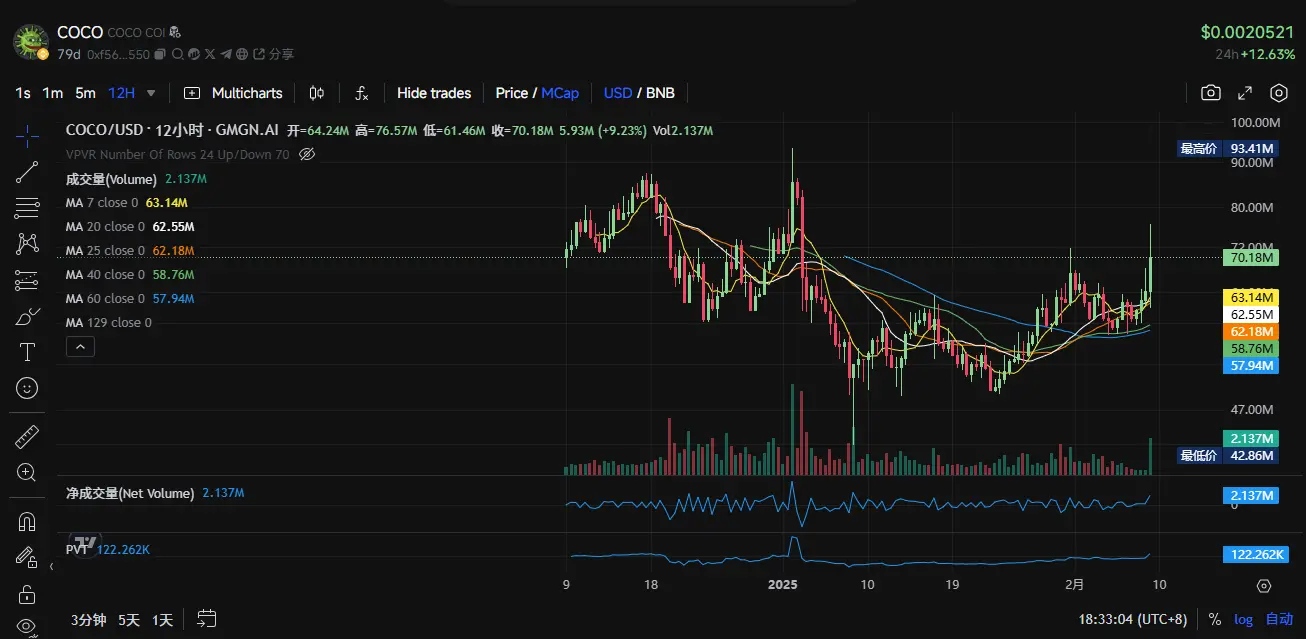The image size is (1306, 639).
Task: Take a chart snapshot with camera icon
Action: (x=1211, y=93)
